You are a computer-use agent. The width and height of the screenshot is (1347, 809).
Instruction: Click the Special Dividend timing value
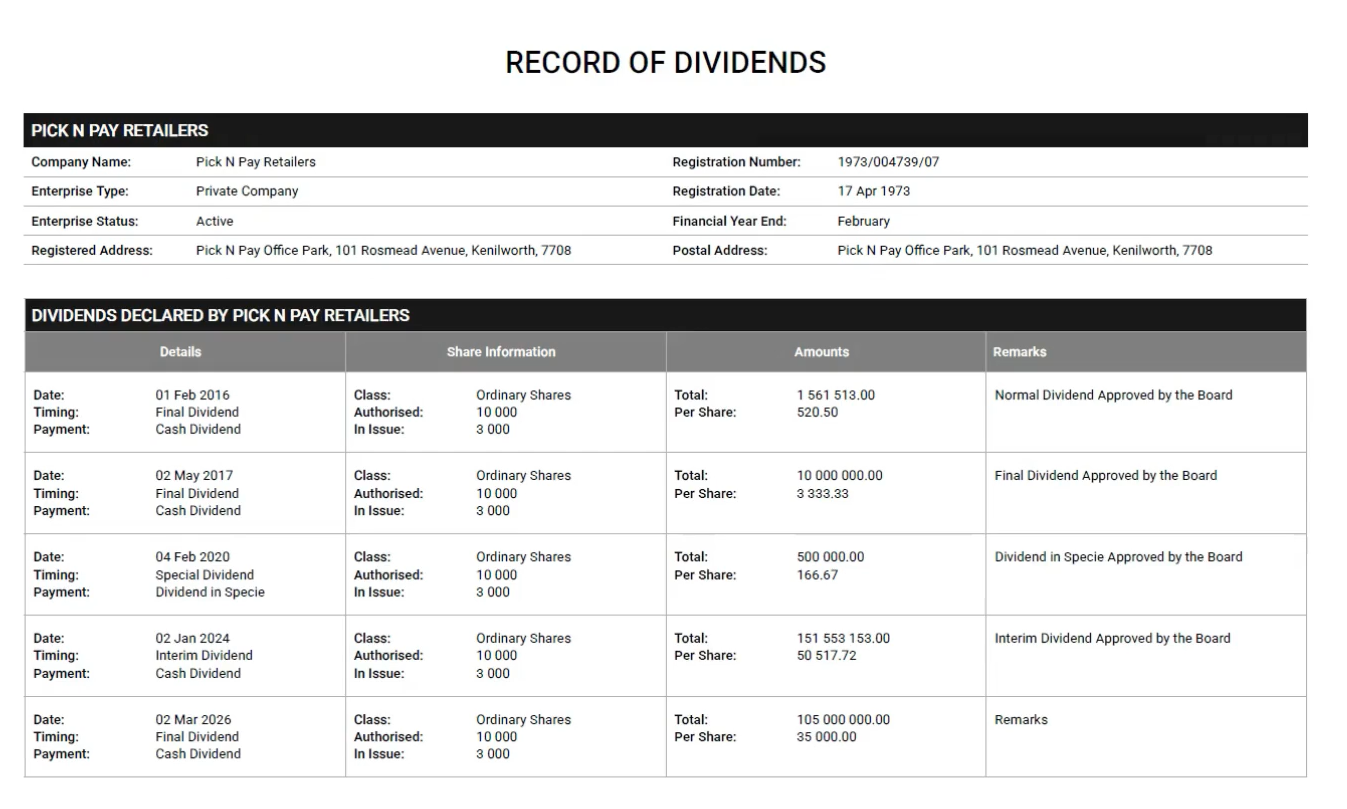205,575
